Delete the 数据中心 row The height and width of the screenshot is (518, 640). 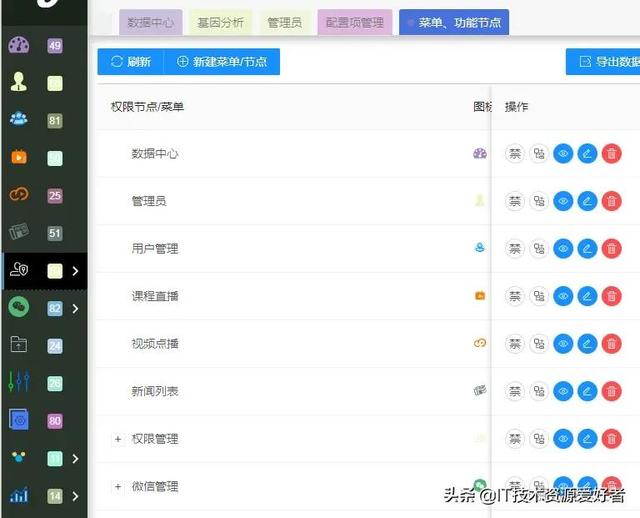coord(611,154)
